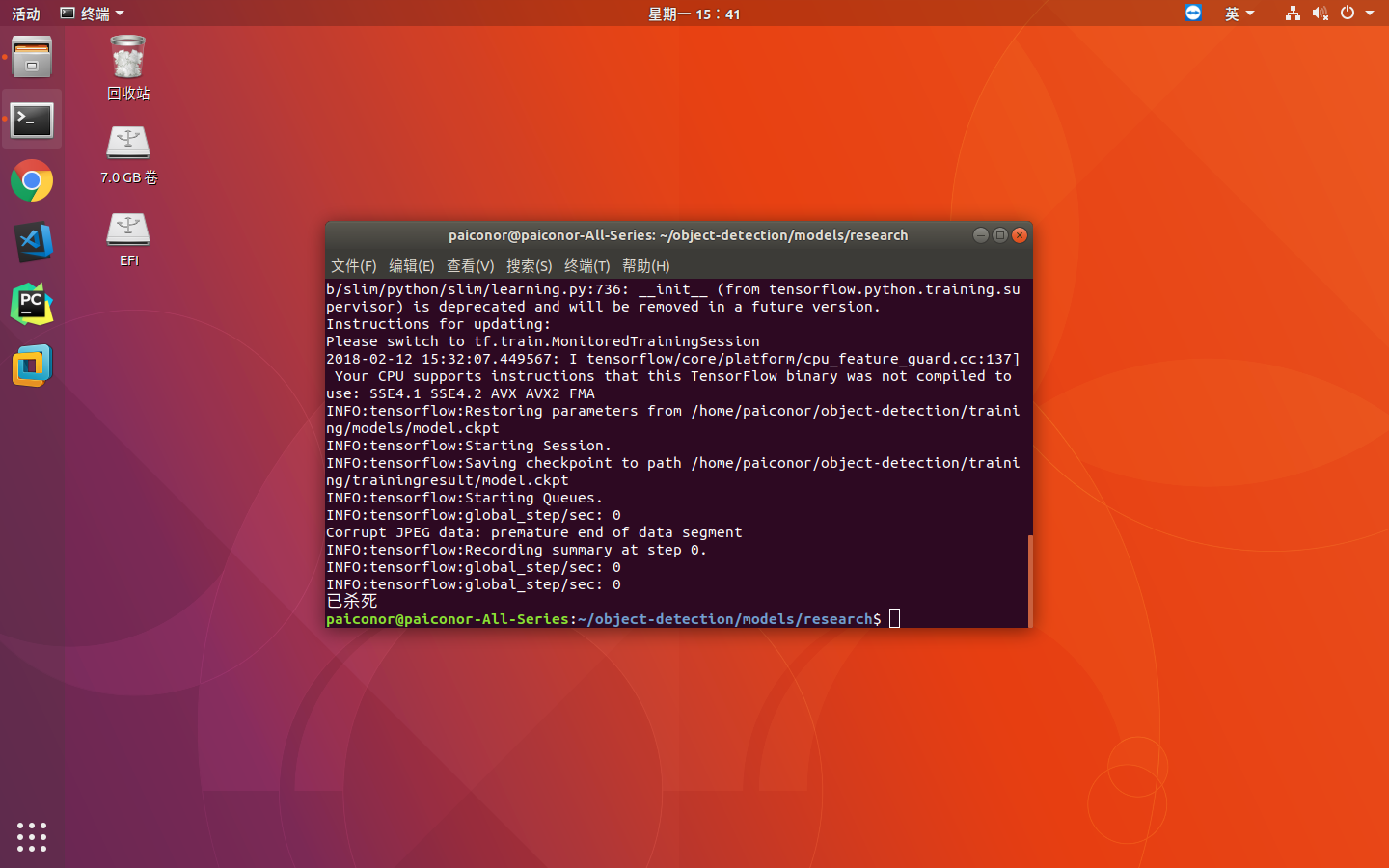Launch Google Chrome from the dock
The width and height of the screenshot is (1389, 868).
point(32,180)
